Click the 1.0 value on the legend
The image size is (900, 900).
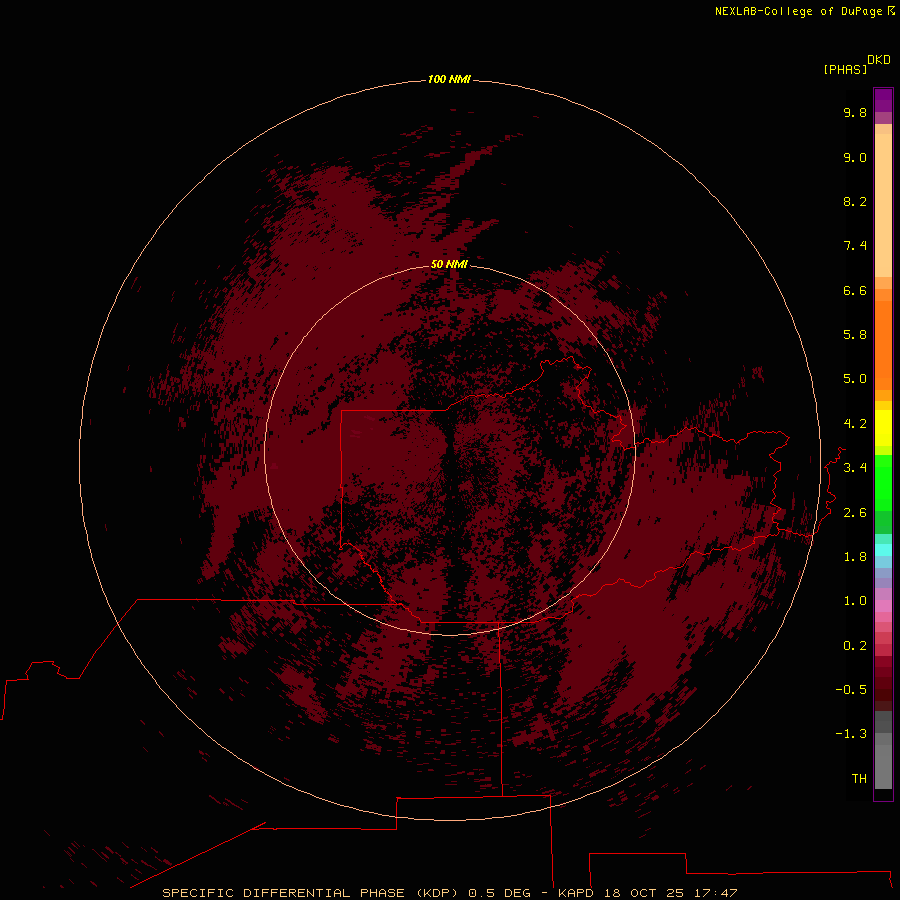[x=855, y=601]
